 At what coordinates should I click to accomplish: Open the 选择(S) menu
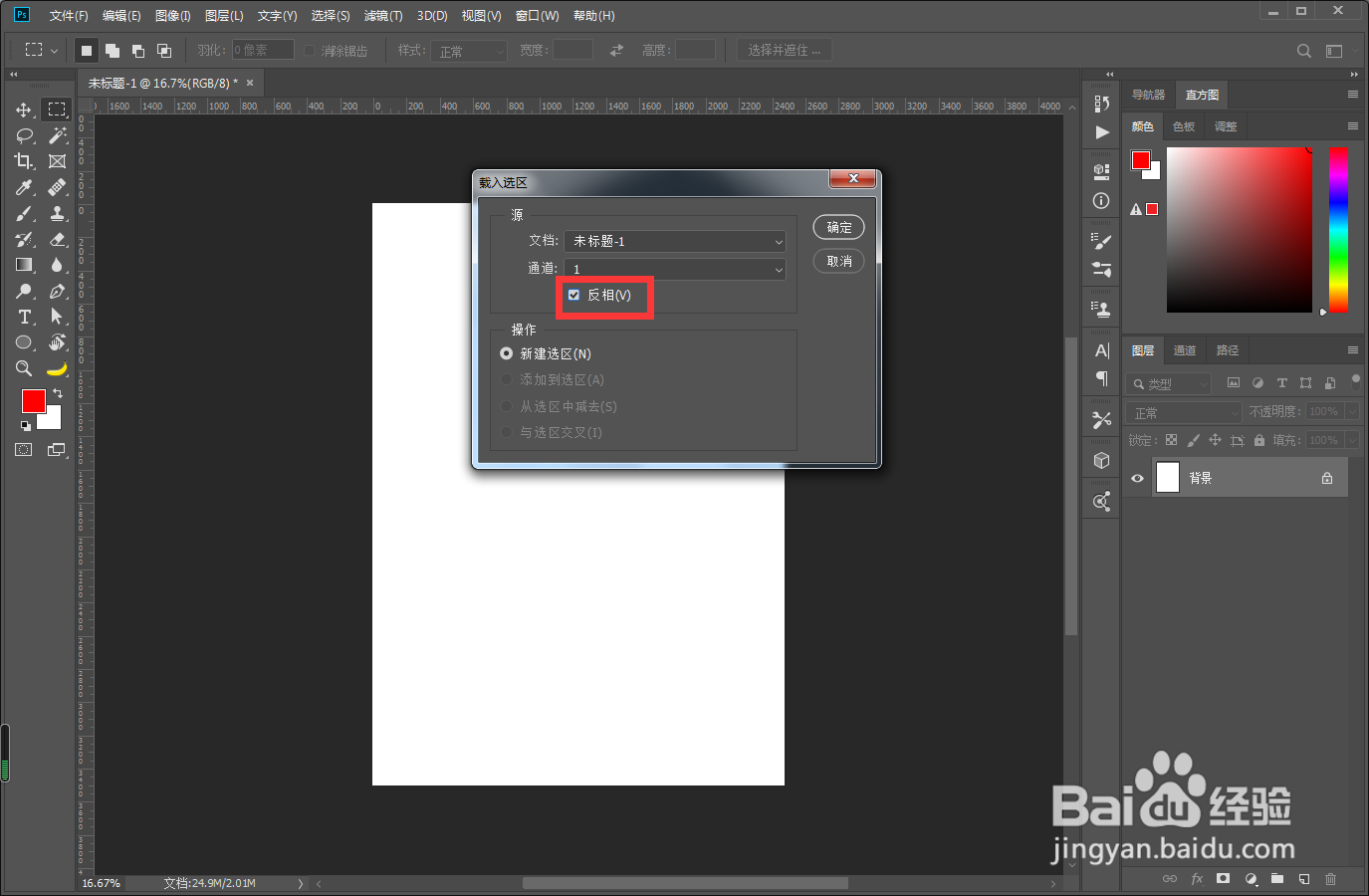pos(331,16)
